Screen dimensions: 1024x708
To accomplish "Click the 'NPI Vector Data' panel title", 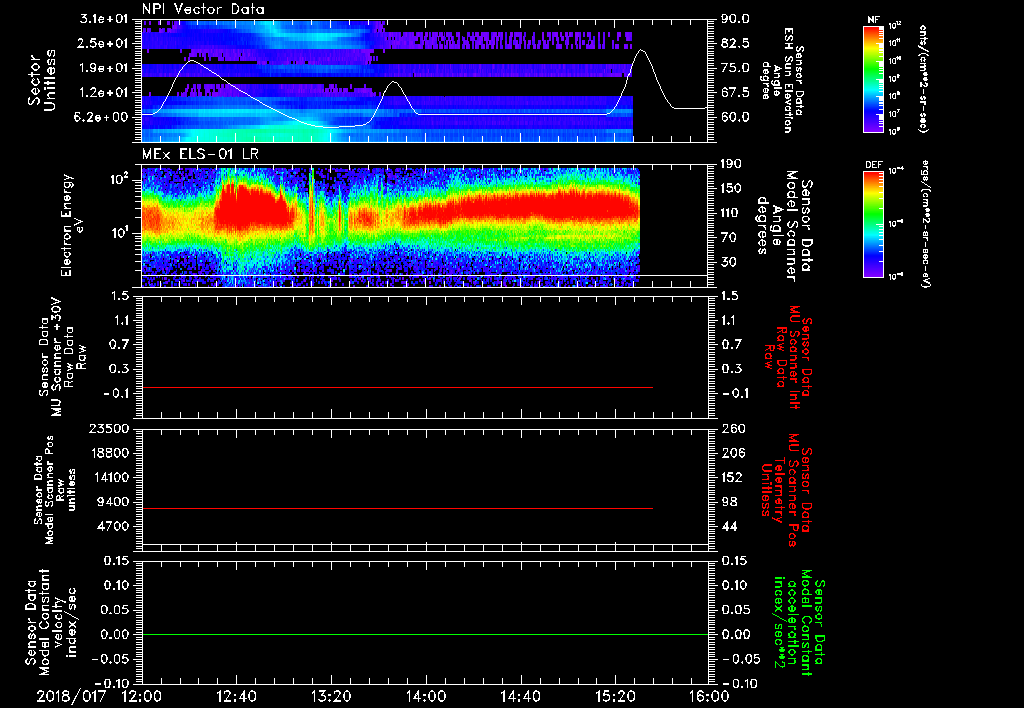I will pos(203,9).
